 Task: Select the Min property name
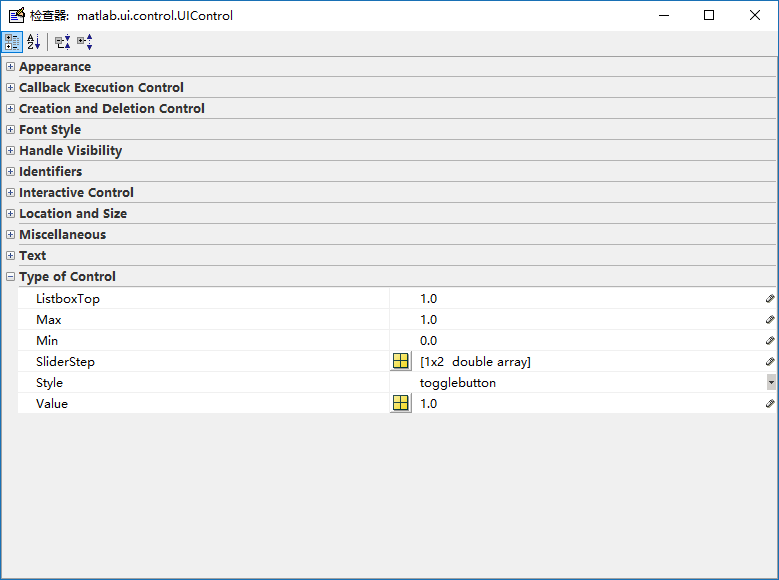click(47, 340)
